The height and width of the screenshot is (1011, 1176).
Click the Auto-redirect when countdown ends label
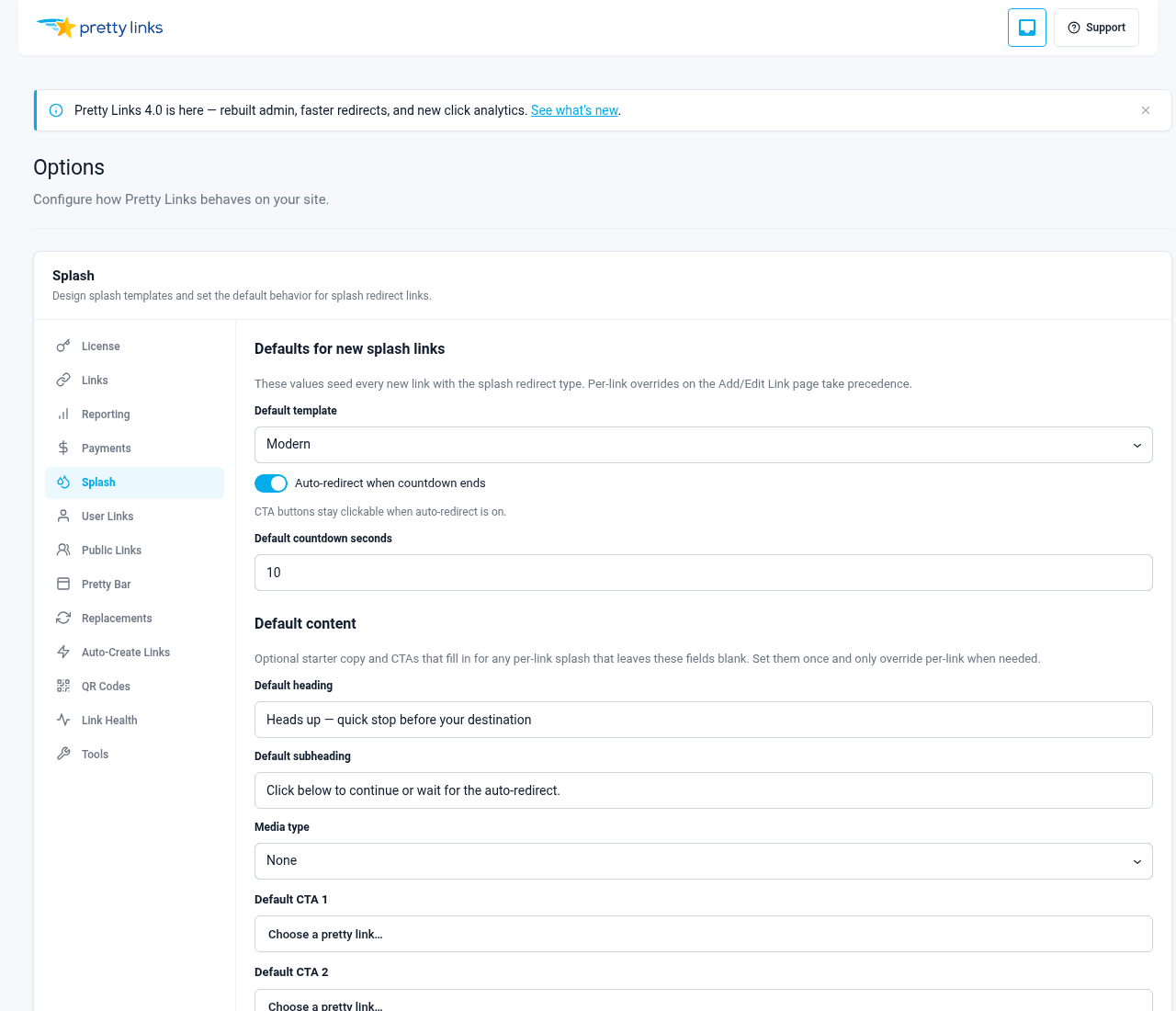click(390, 483)
